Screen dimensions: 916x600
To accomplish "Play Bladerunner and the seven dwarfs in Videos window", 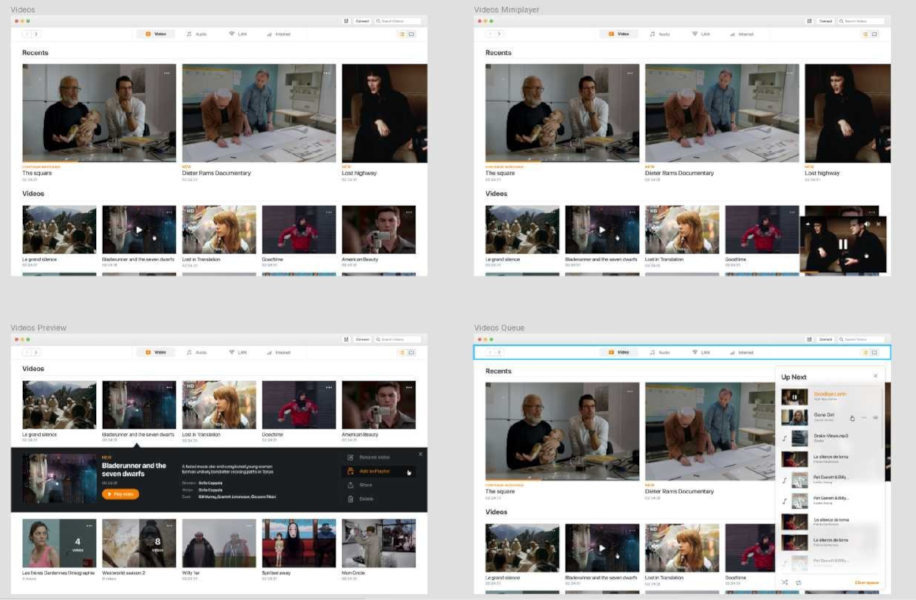I will tap(139, 230).
